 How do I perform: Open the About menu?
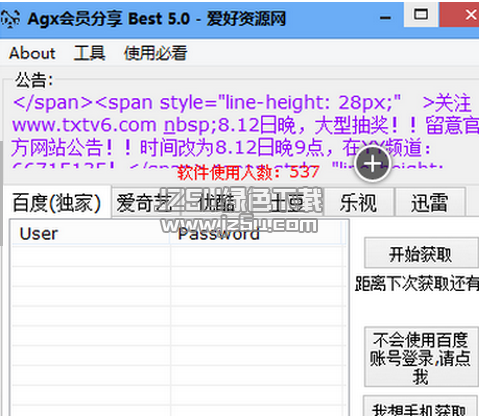(32, 53)
